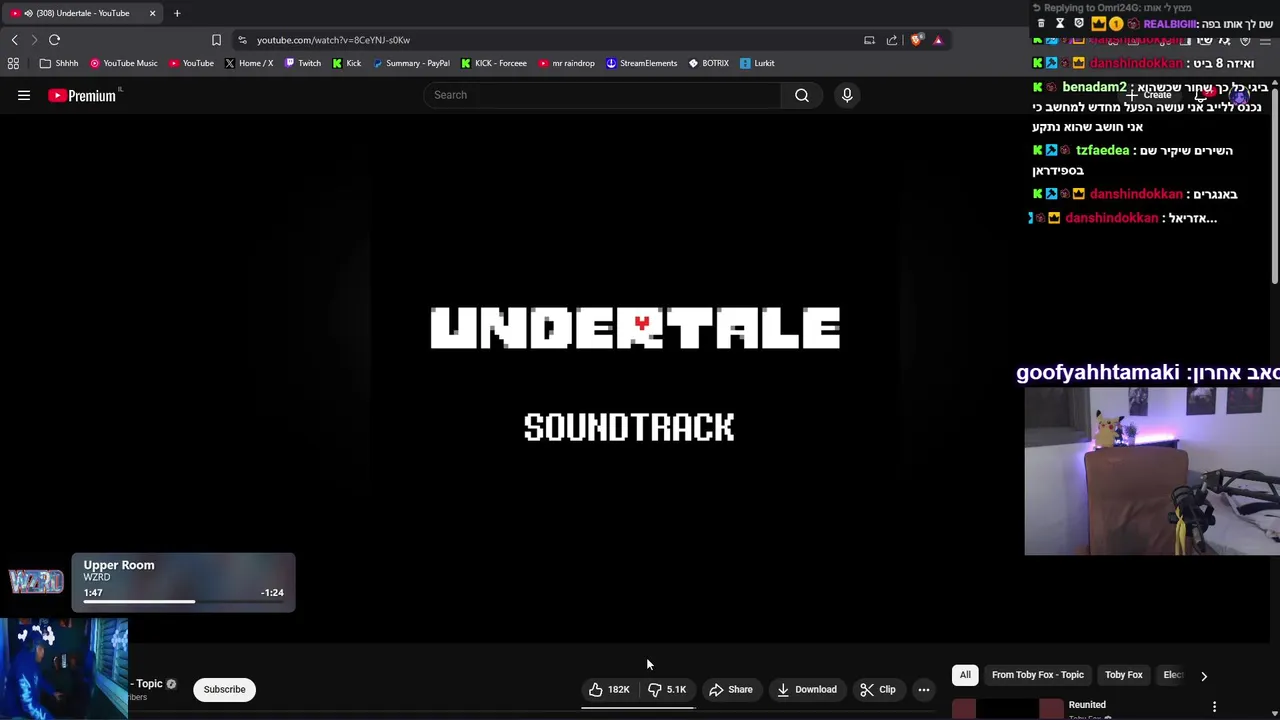1280x720 pixels.
Task: Reload the current page
Action: (54, 40)
